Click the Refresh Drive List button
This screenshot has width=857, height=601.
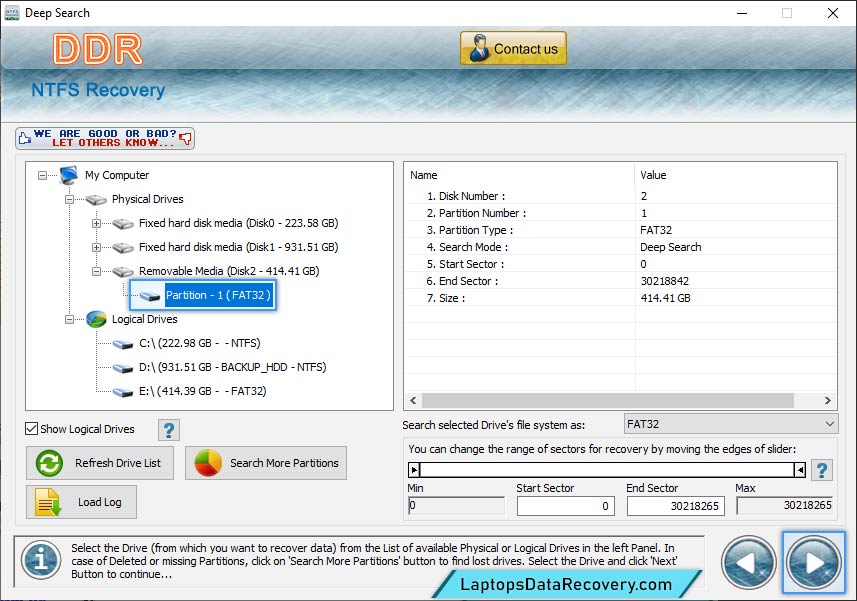100,463
